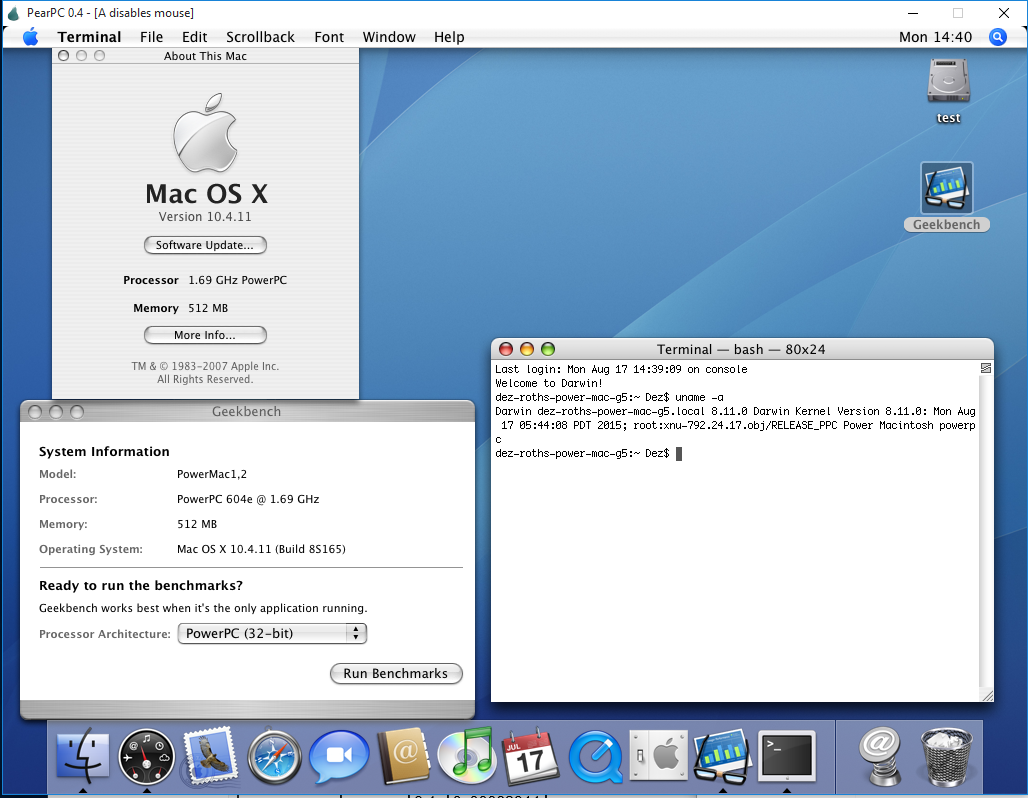Open the Processor Architecture dropdown
Viewport: 1028px width, 798px height.
point(272,633)
